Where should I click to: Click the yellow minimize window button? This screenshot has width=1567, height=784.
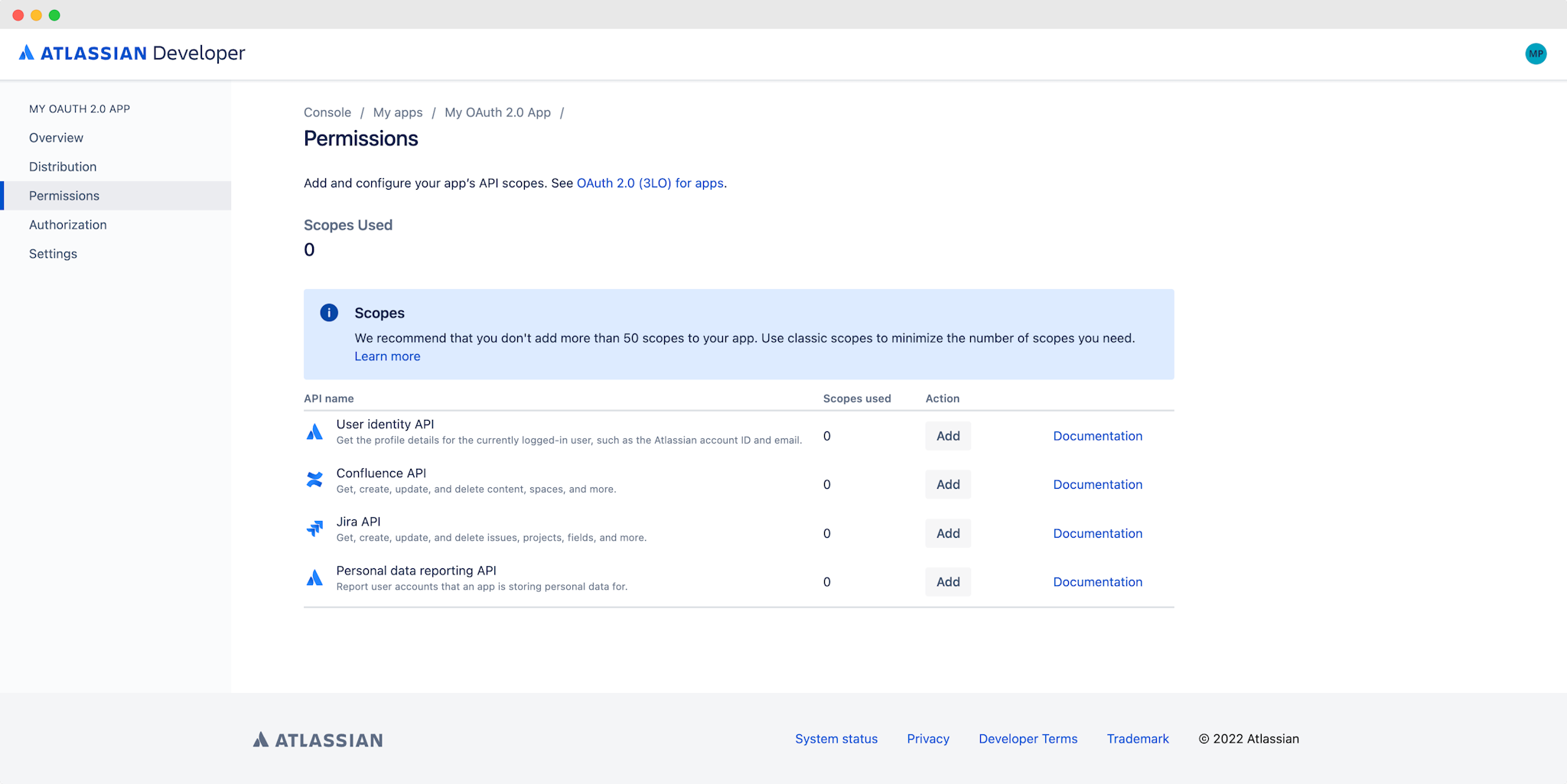coord(36,15)
